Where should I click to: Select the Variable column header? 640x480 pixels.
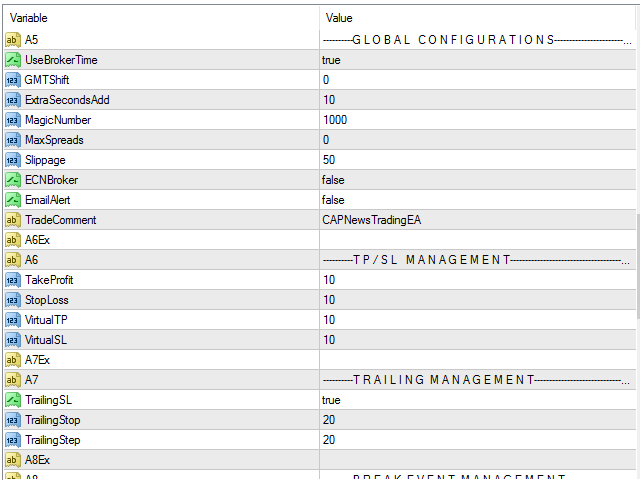[160, 18]
